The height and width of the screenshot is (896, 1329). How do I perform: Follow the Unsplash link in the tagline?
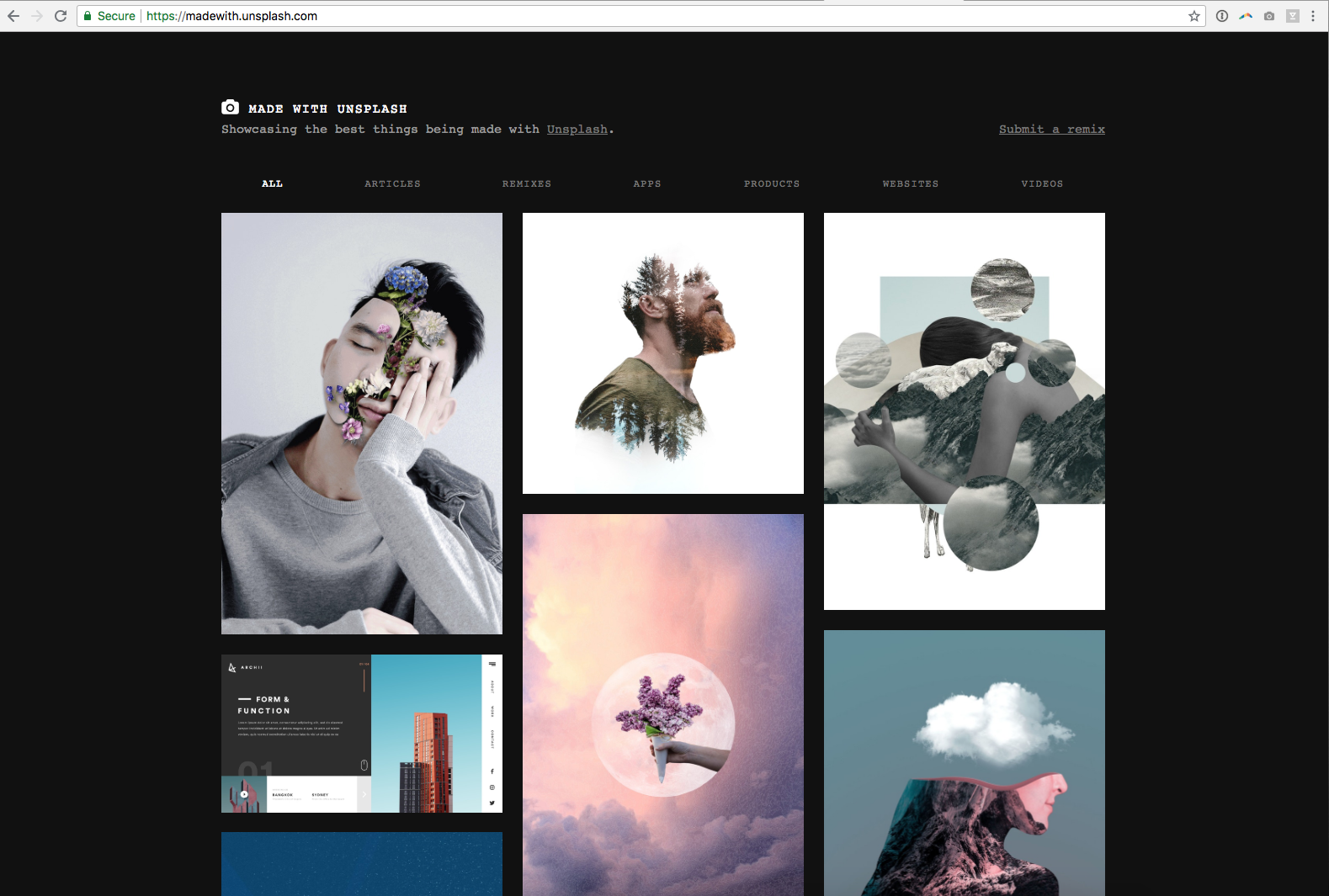(577, 129)
